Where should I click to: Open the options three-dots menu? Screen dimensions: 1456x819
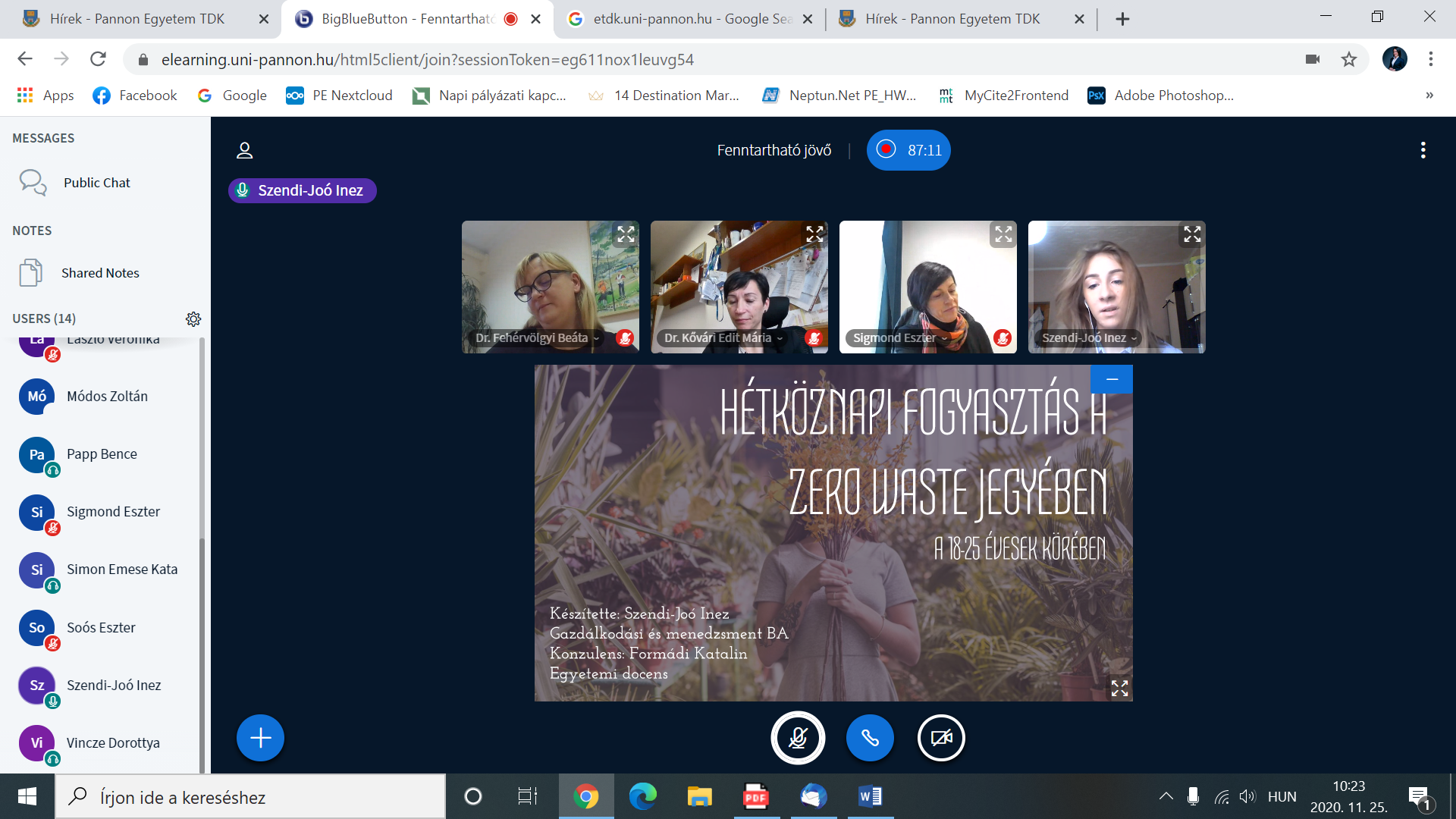pos(1423,150)
